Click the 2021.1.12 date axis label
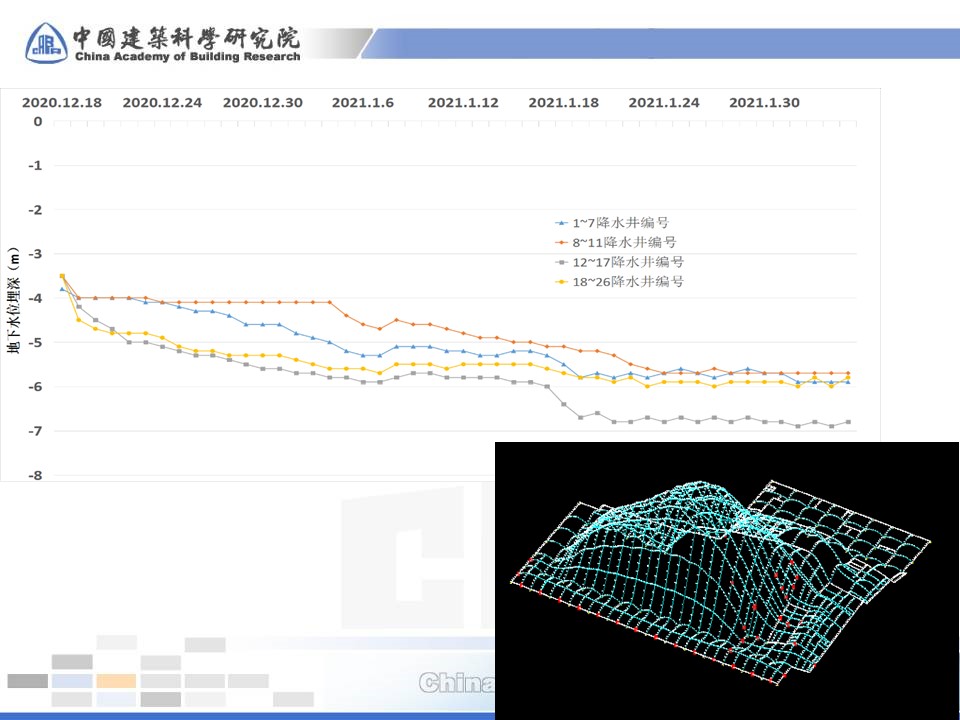 (463, 102)
